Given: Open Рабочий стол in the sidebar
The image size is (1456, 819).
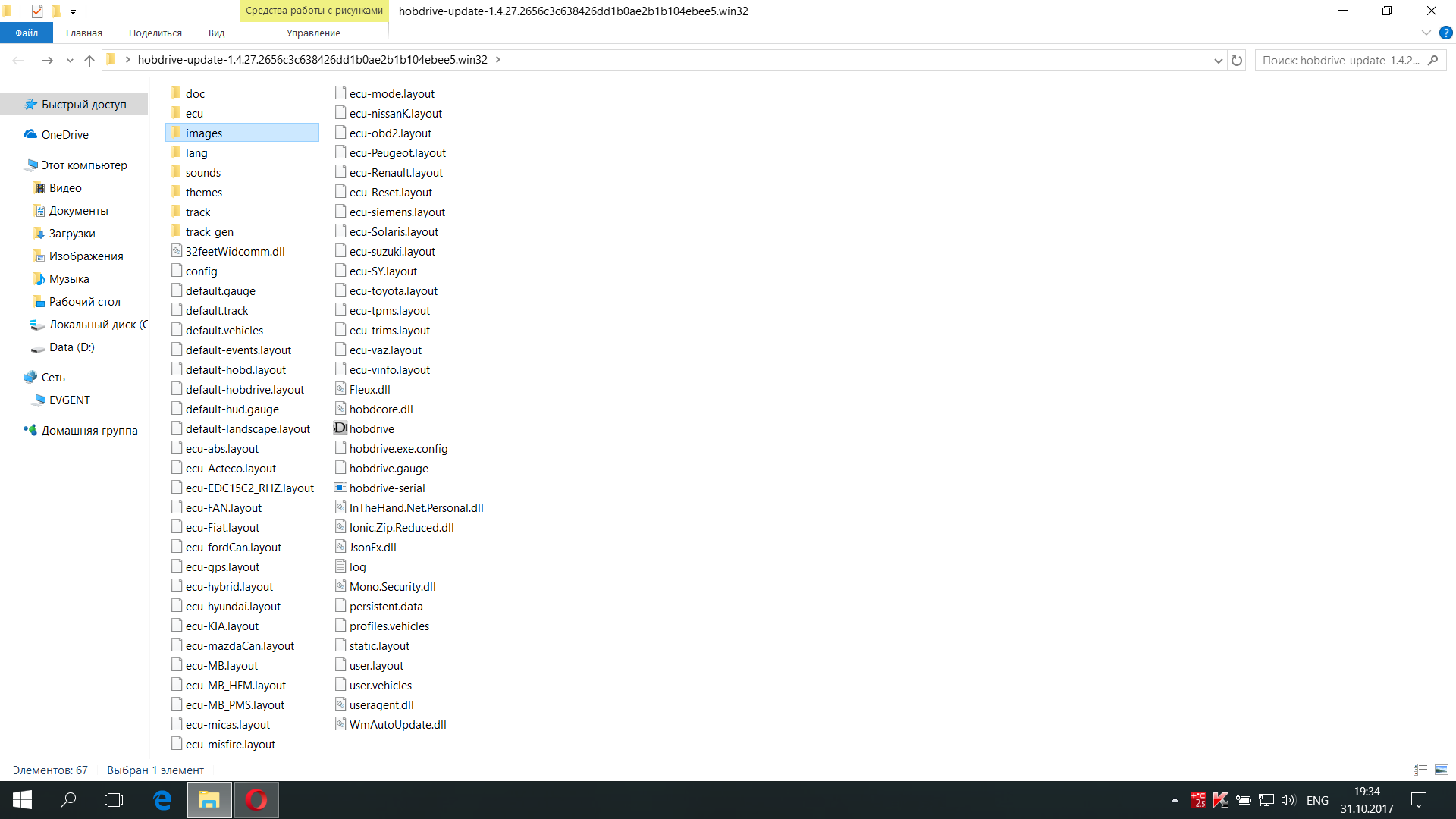Looking at the screenshot, I should (84, 301).
